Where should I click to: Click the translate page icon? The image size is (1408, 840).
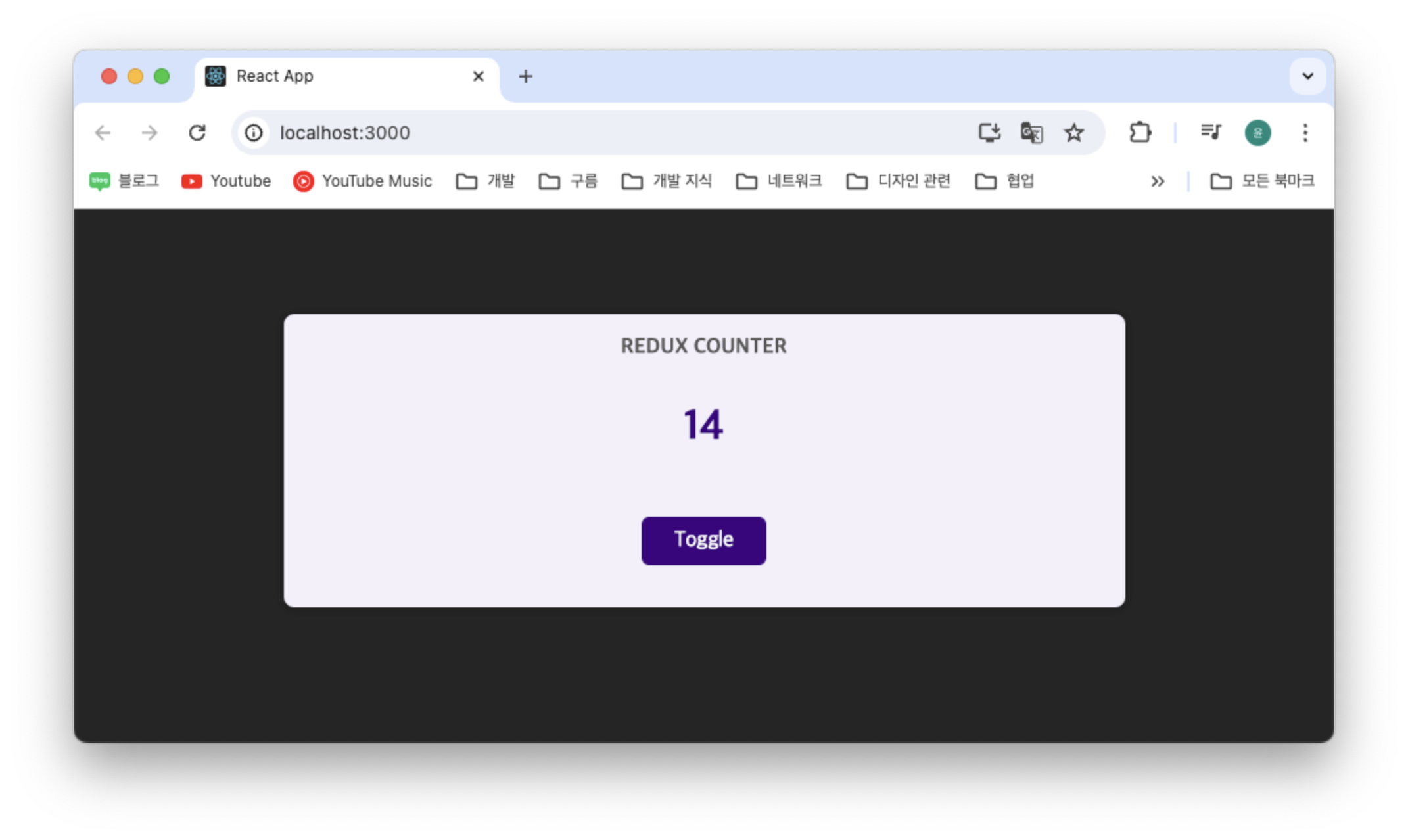pyautogui.click(x=1031, y=133)
